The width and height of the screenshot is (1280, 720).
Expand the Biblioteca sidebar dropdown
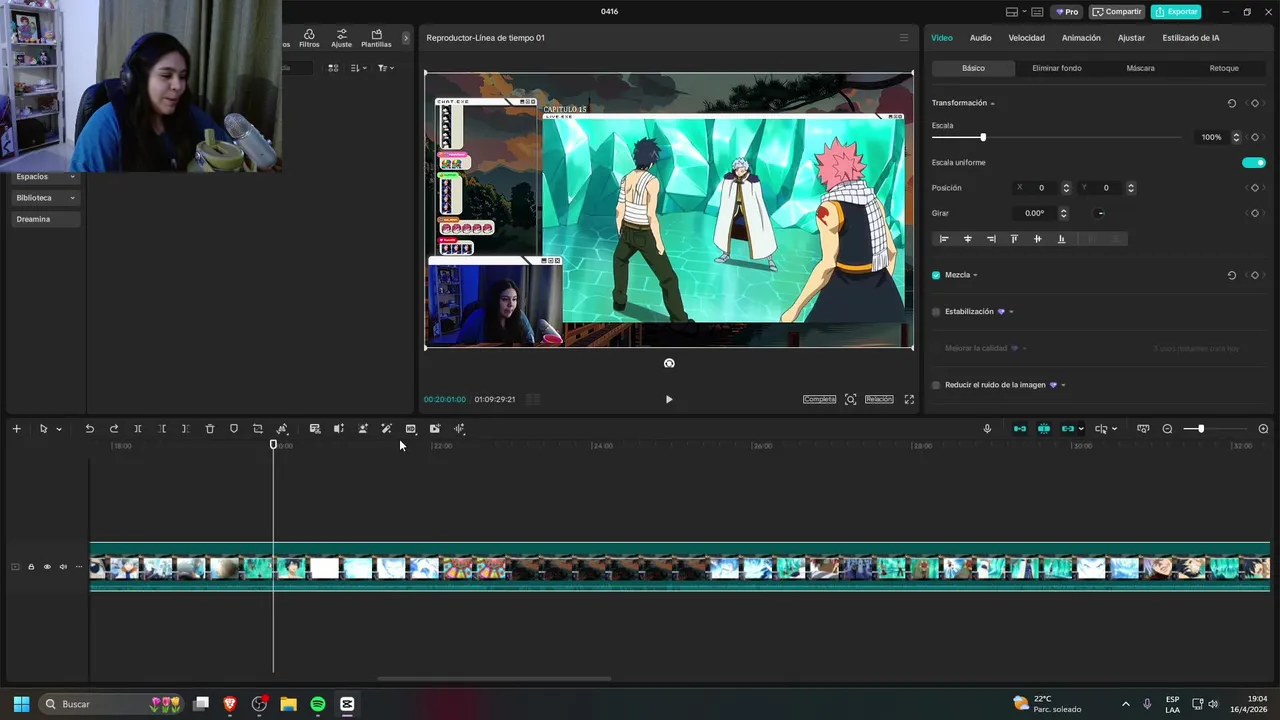(72, 198)
